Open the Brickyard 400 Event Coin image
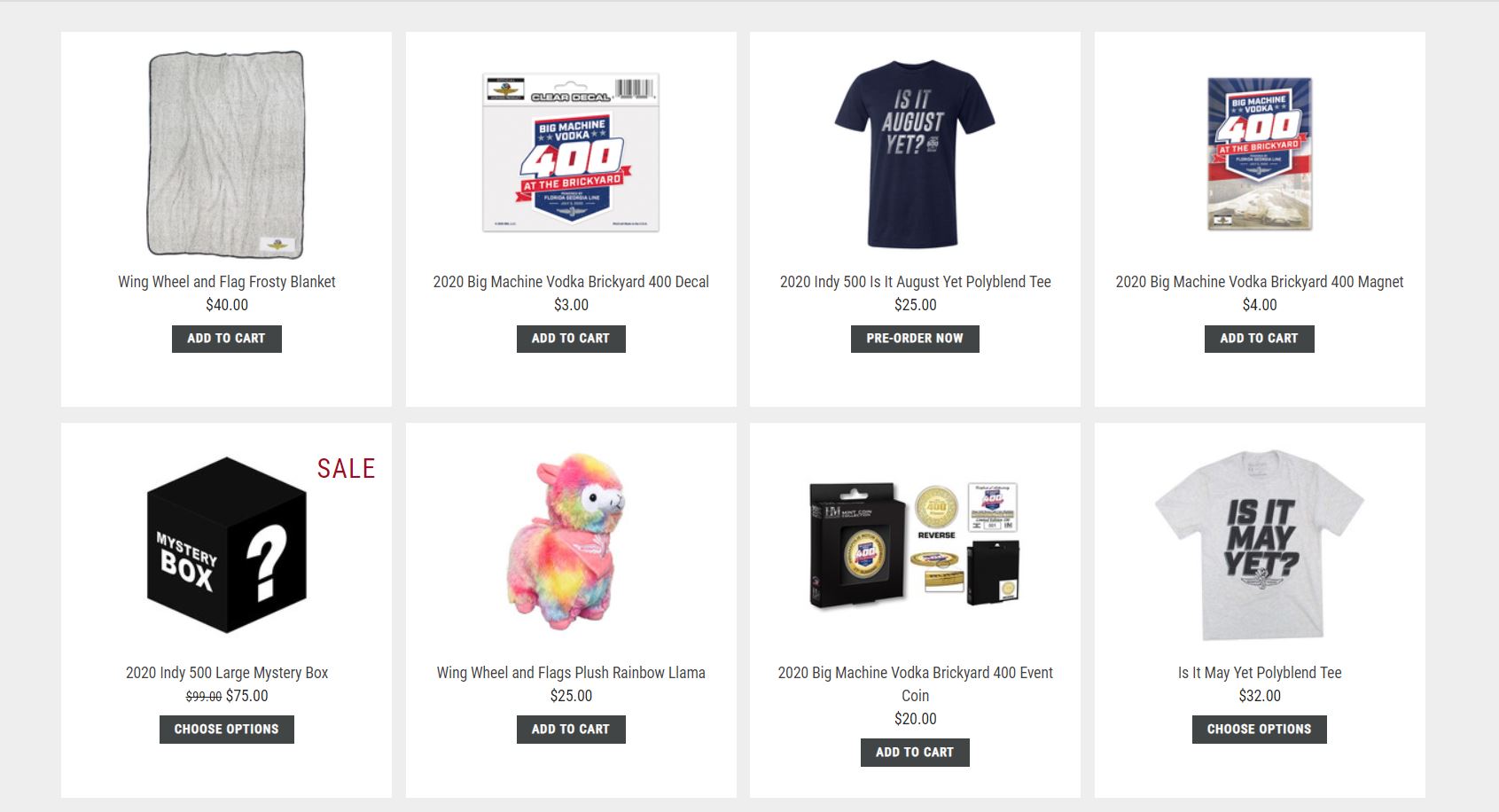This screenshot has height=812, width=1499. [915, 545]
